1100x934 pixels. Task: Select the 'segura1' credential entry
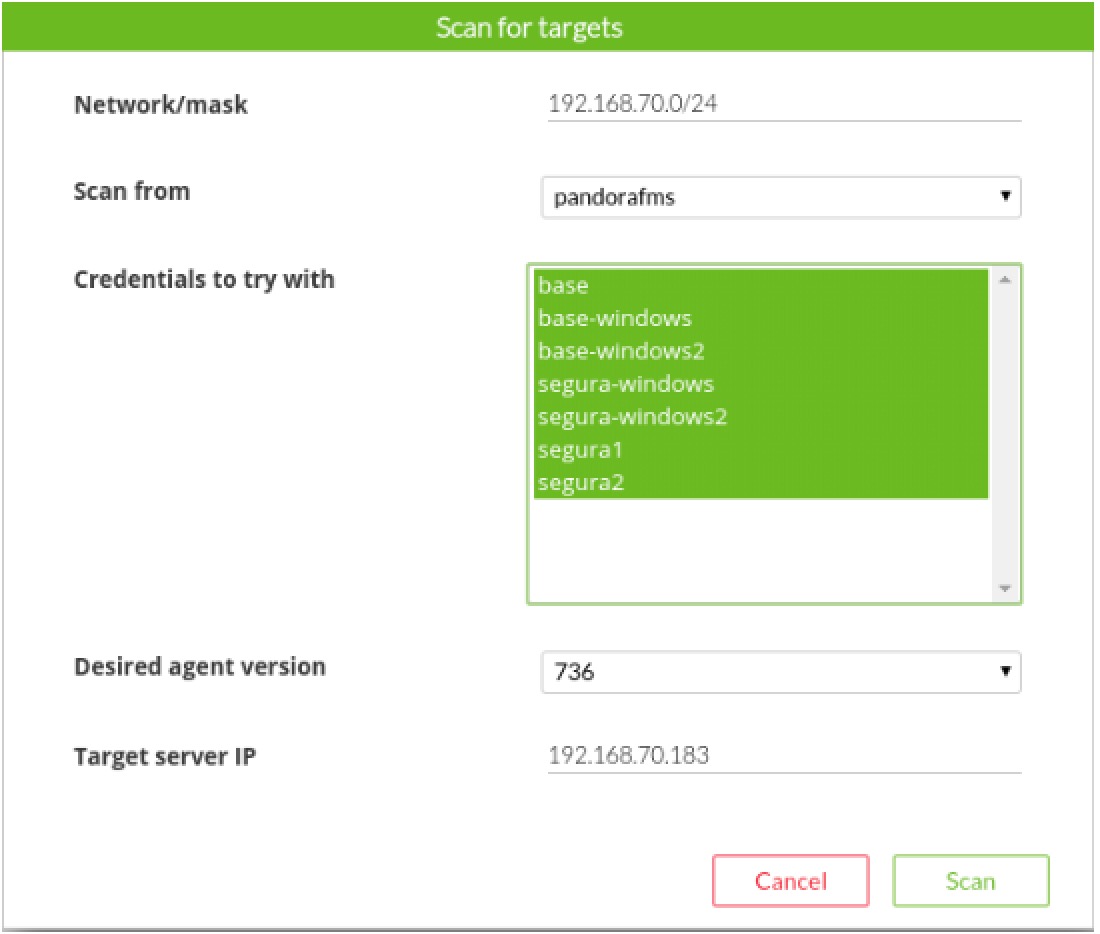tap(760, 450)
